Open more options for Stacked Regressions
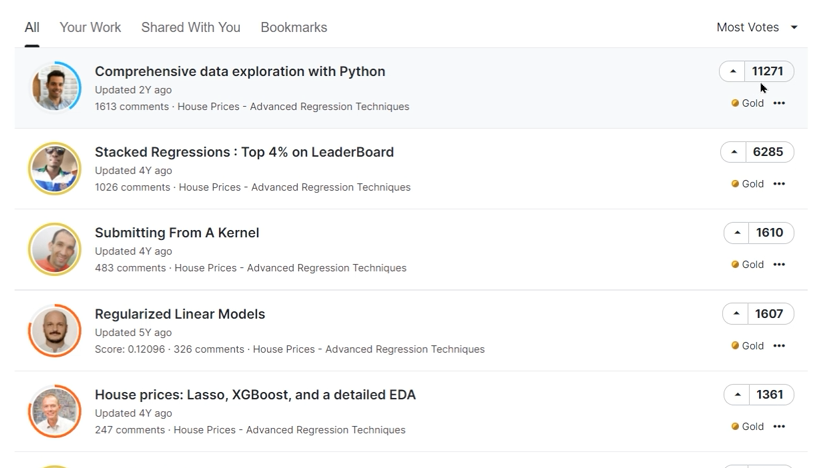Screen dimensions: 825x468 (779, 184)
